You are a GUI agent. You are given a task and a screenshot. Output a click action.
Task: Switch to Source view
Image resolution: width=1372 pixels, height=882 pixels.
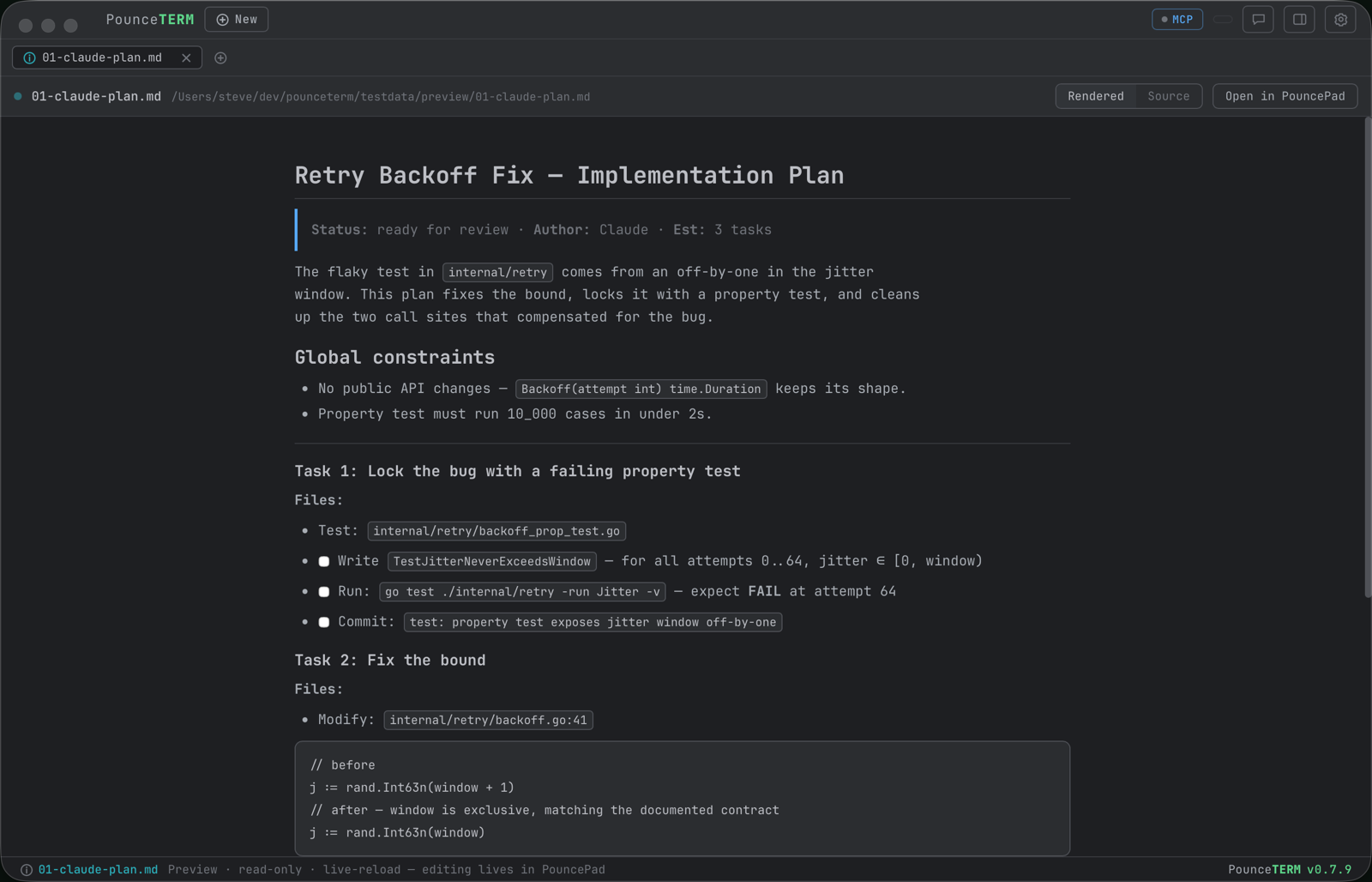[1168, 96]
